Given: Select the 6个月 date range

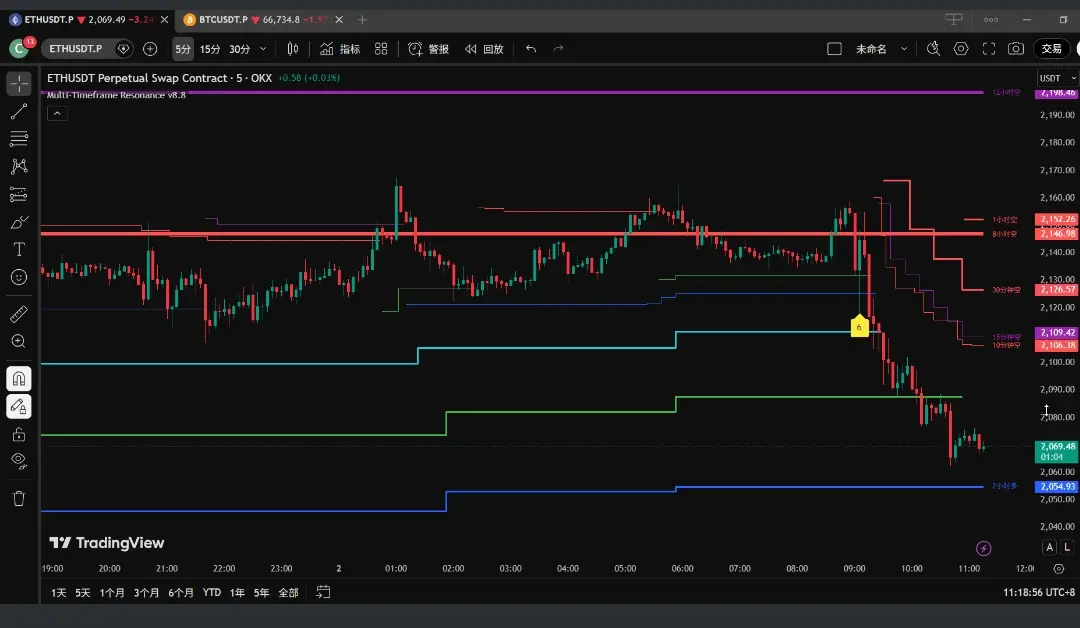Looking at the screenshot, I should pyautogui.click(x=180, y=592).
